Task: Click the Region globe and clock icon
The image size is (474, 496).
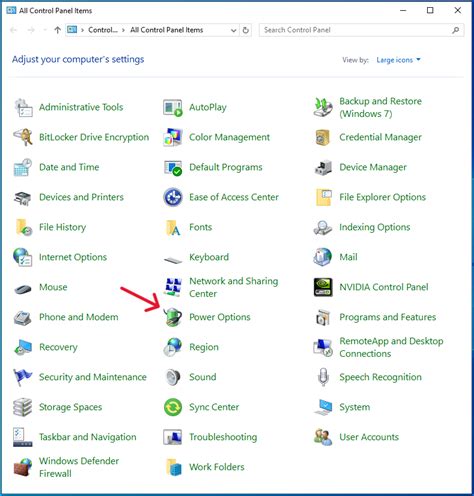Action: [x=173, y=347]
